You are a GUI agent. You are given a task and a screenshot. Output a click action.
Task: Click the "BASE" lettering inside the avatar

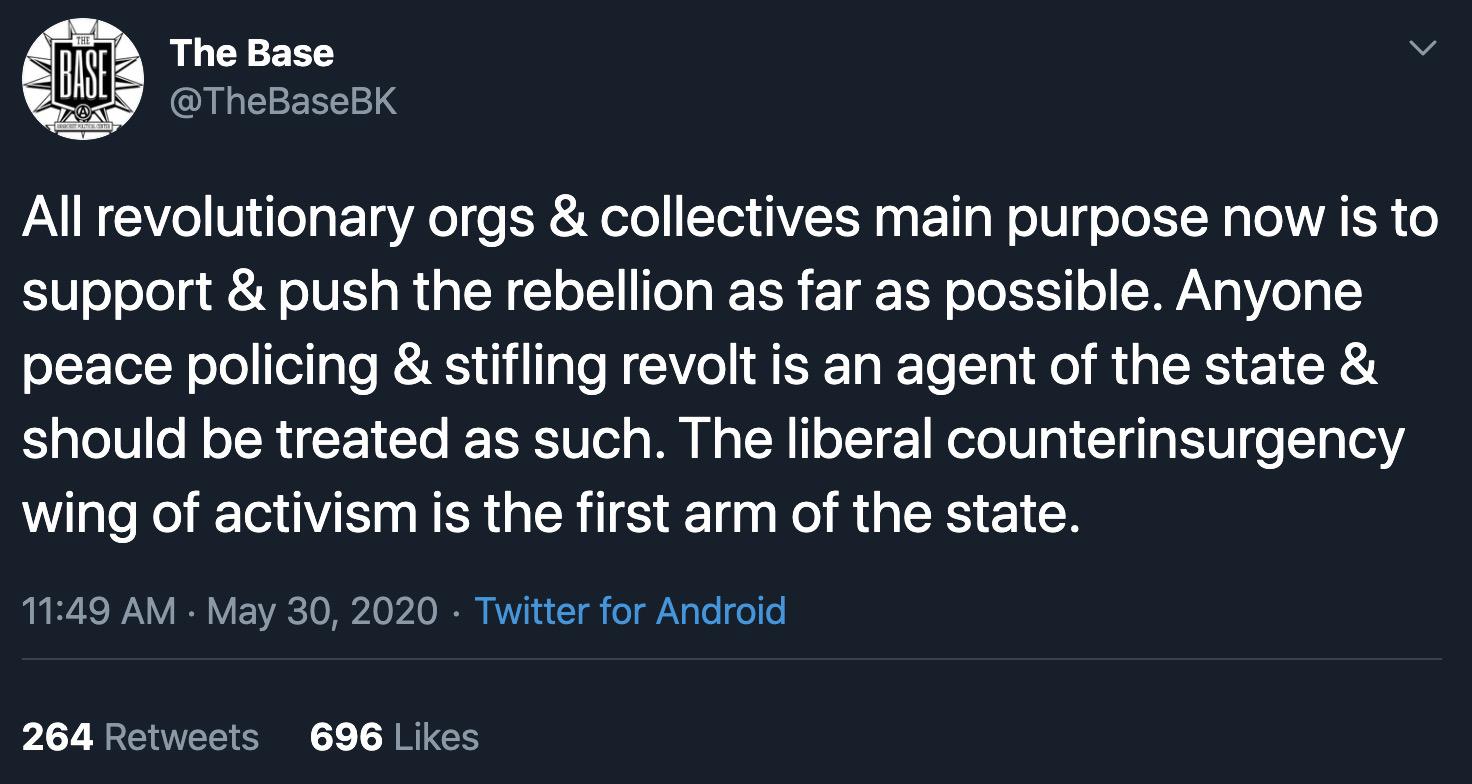[x=83, y=72]
